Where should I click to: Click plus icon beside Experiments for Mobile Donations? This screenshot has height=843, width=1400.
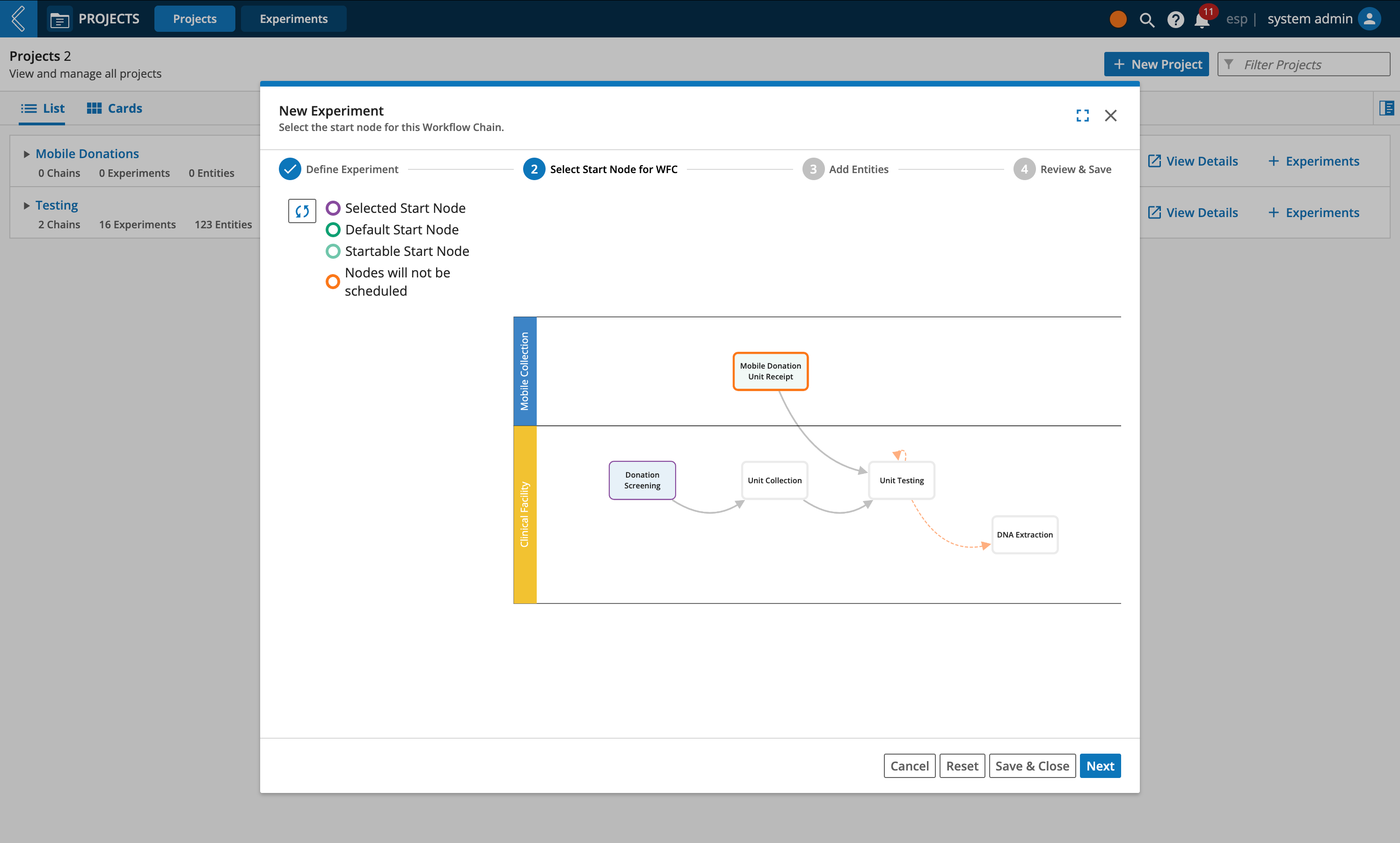[x=1273, y=161]
